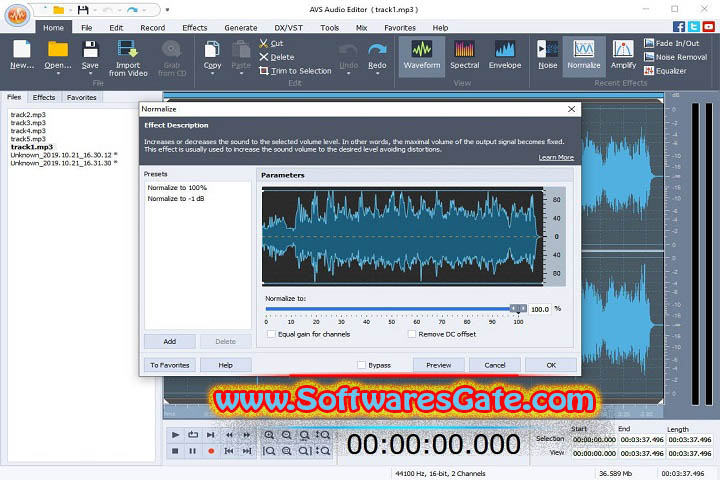Viewport: 720px width, 480px height.
Task: Click the AVS application logo button
Action: tap(17, 15)
